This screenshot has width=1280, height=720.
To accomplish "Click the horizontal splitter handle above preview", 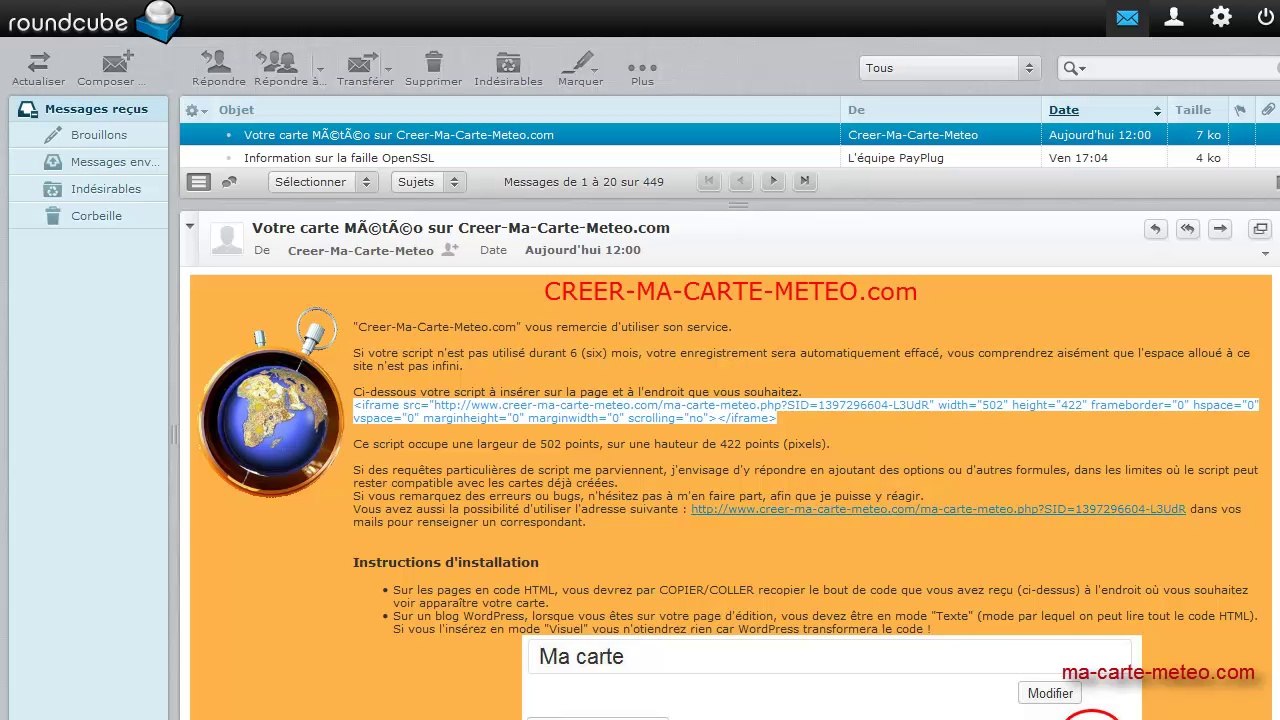I will pos(738,205).
